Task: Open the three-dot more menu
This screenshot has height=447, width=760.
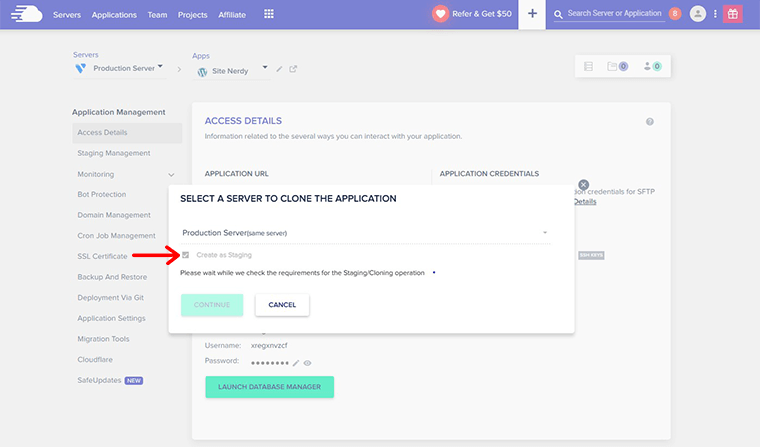Action: (715, 14)
